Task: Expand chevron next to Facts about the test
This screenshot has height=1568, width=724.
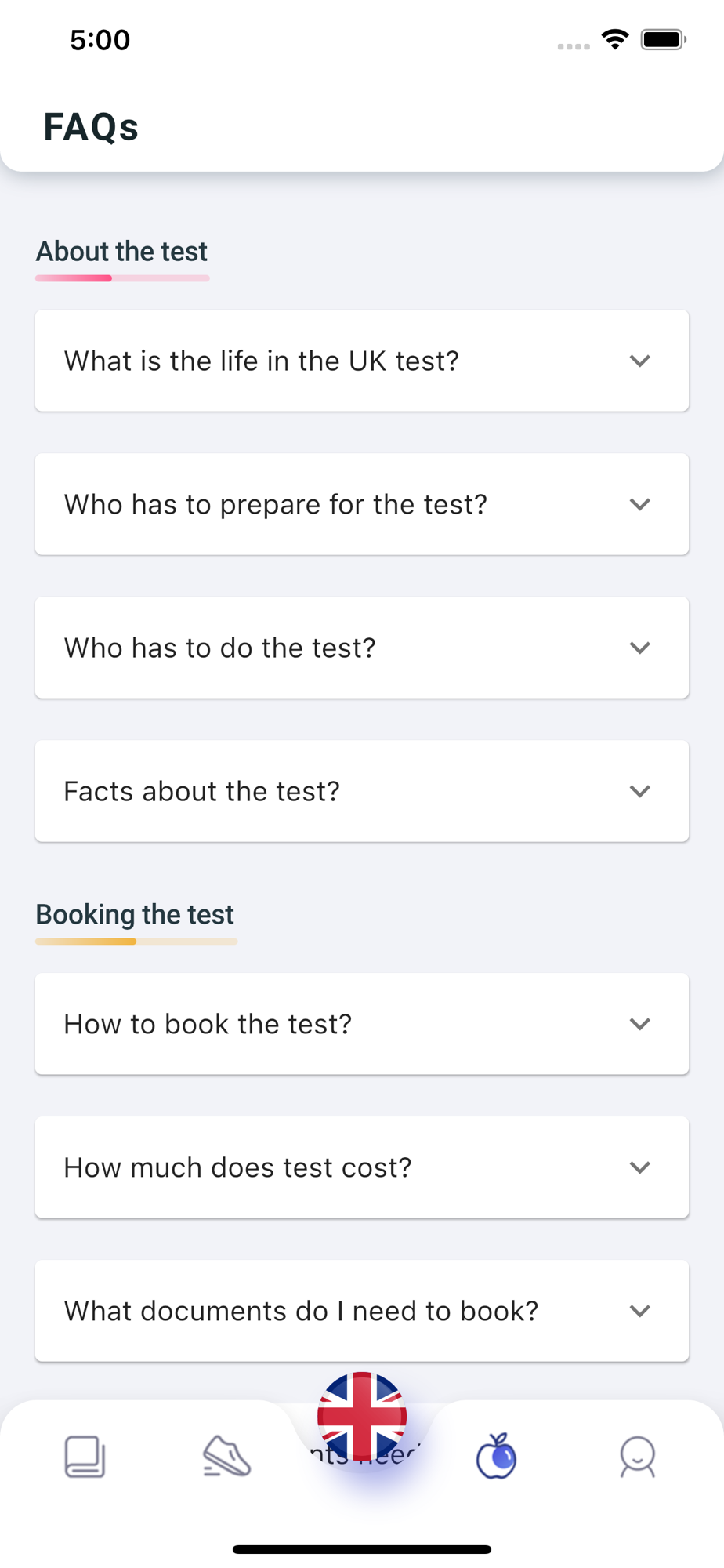Action: 640,791
